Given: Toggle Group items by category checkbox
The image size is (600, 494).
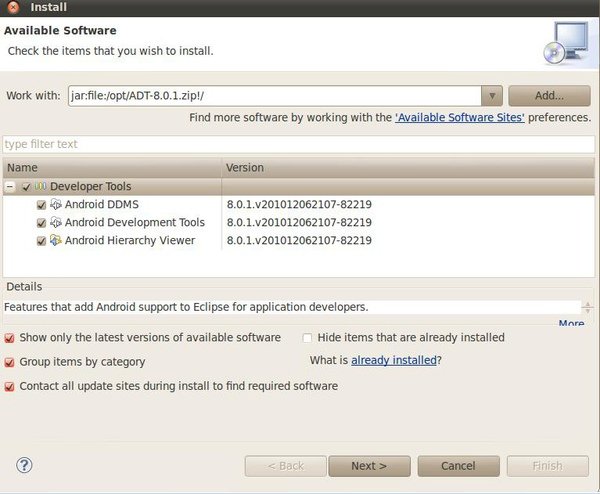Looking at the screenshot, I should click(x=10, y=362).
